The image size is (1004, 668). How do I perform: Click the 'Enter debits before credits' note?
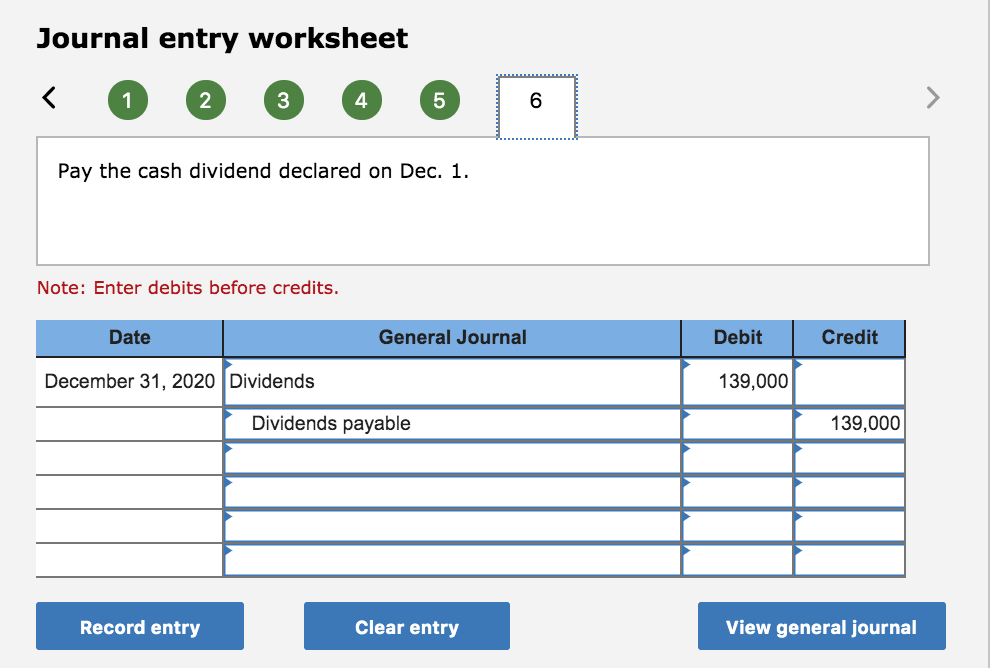pos(188,288)
